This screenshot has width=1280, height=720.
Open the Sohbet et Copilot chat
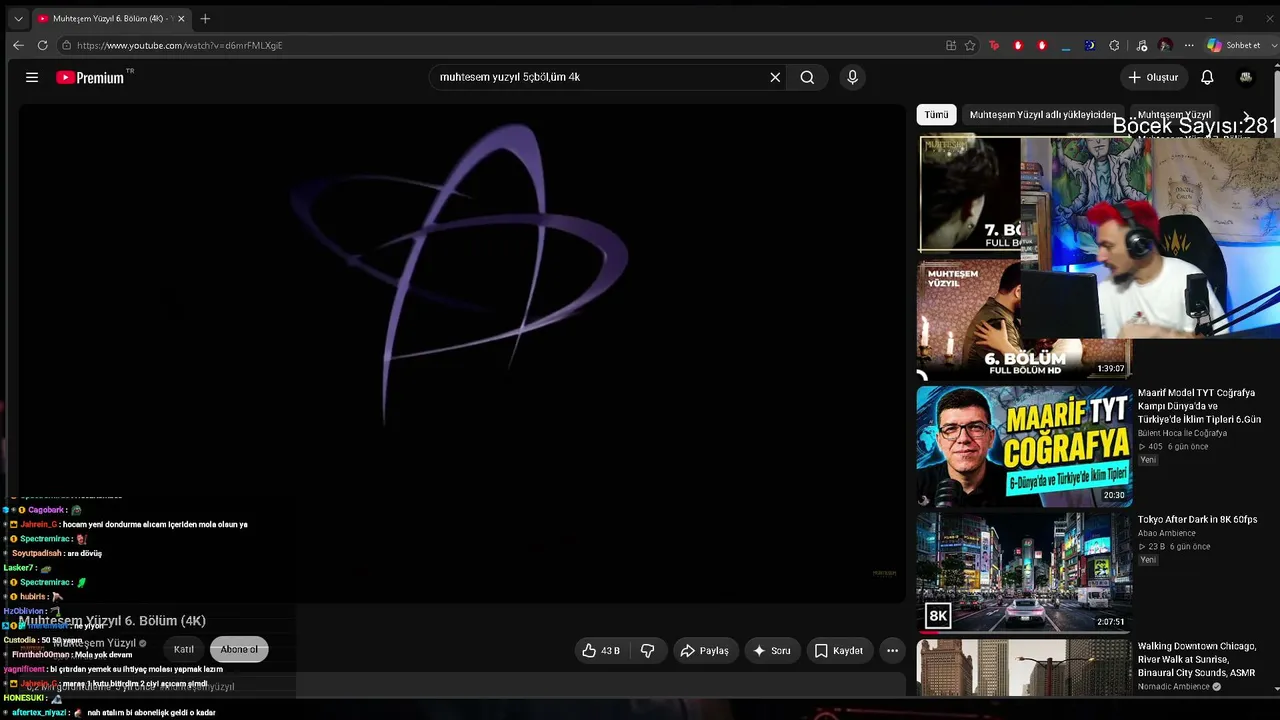click(1233, 45)
